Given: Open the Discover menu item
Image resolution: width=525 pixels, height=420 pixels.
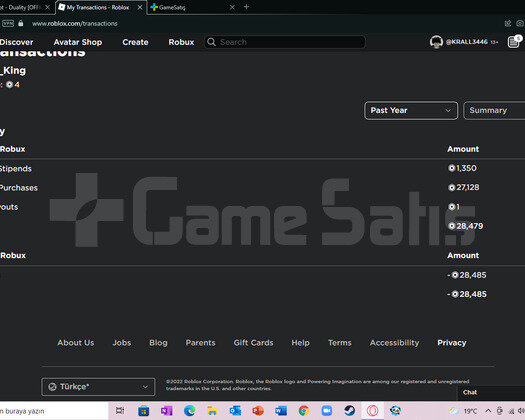Looking at the screenshot, I should pos(16,42).
